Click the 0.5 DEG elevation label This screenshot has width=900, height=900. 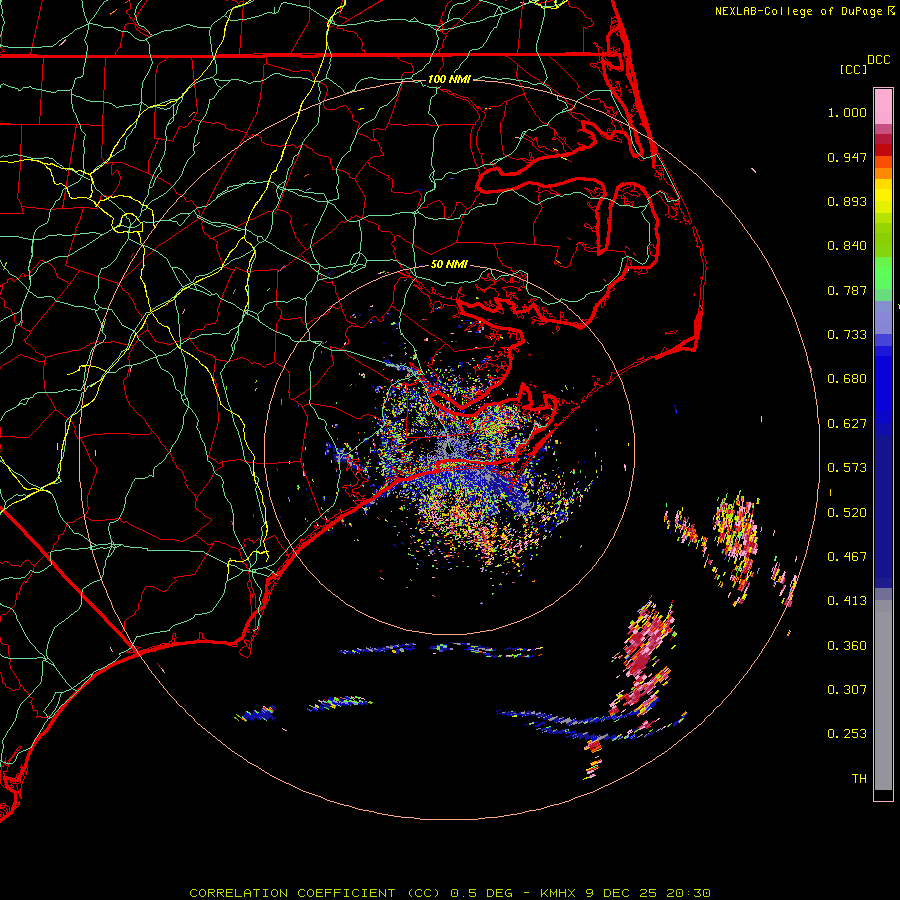pyautogui.click(x=482, y=893)
